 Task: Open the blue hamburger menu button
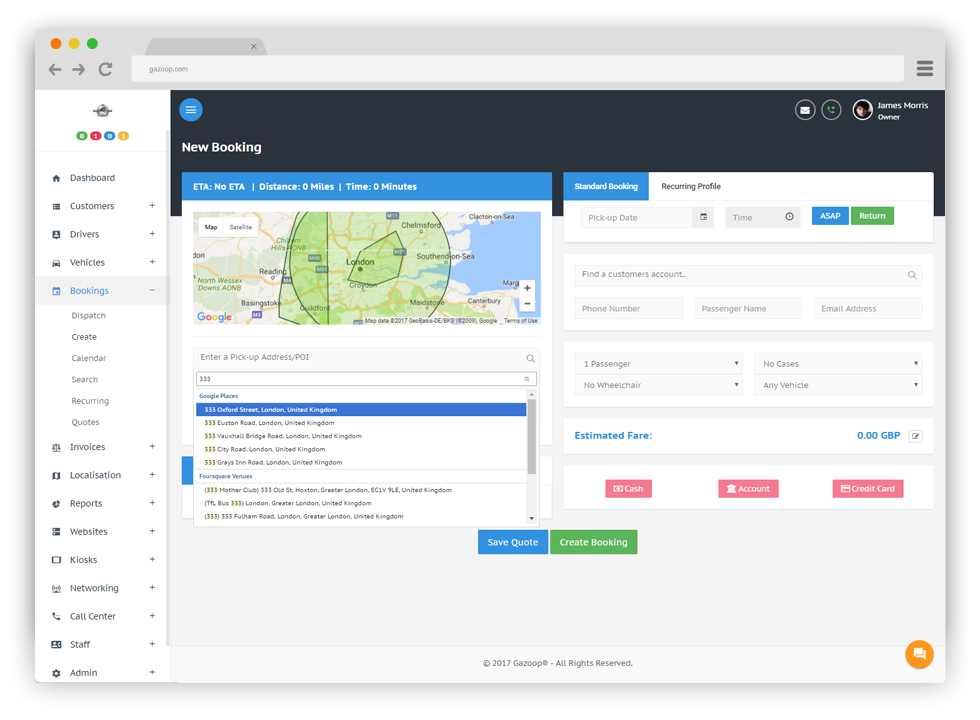tap(191, 110)
